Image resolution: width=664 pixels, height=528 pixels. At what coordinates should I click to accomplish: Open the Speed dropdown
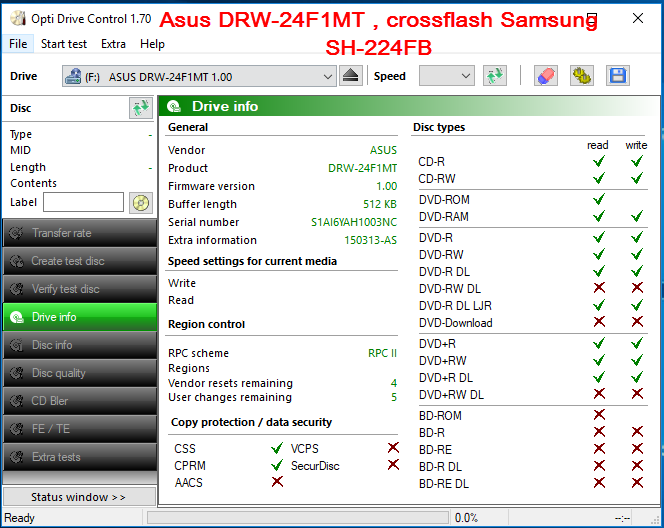coord(446,76)
